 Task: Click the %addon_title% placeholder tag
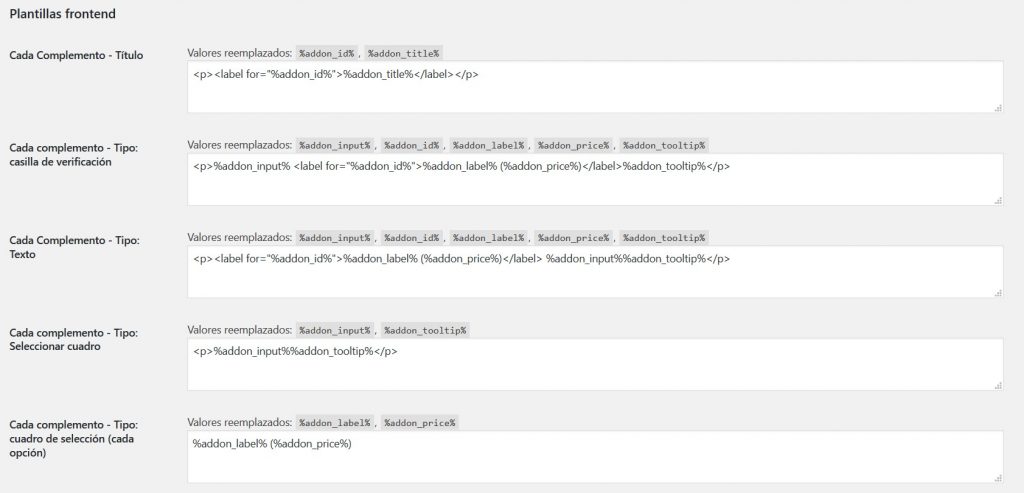point(403,53)
